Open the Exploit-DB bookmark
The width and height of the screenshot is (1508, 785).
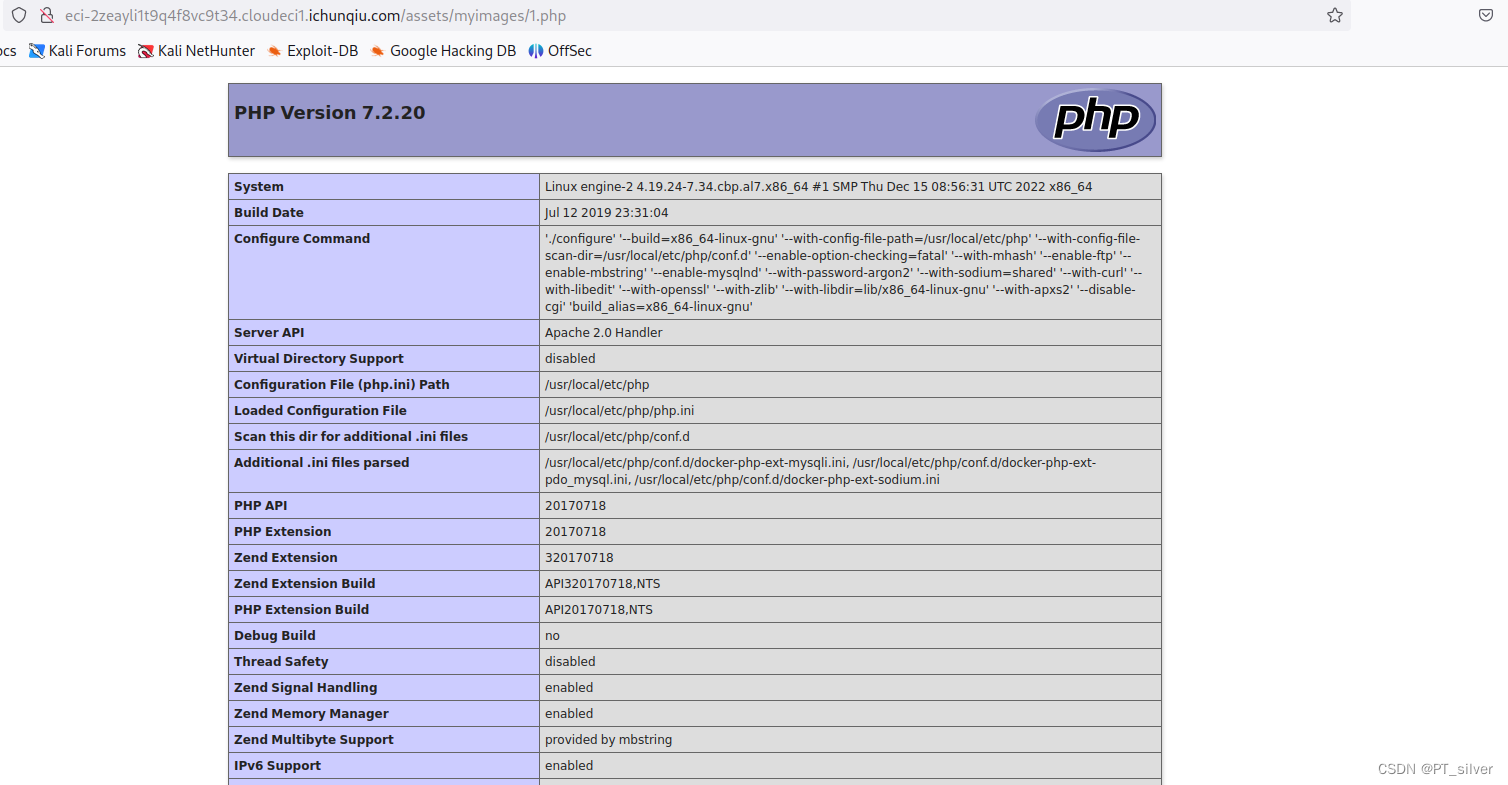pyautogui.click(x=312, y=51)
